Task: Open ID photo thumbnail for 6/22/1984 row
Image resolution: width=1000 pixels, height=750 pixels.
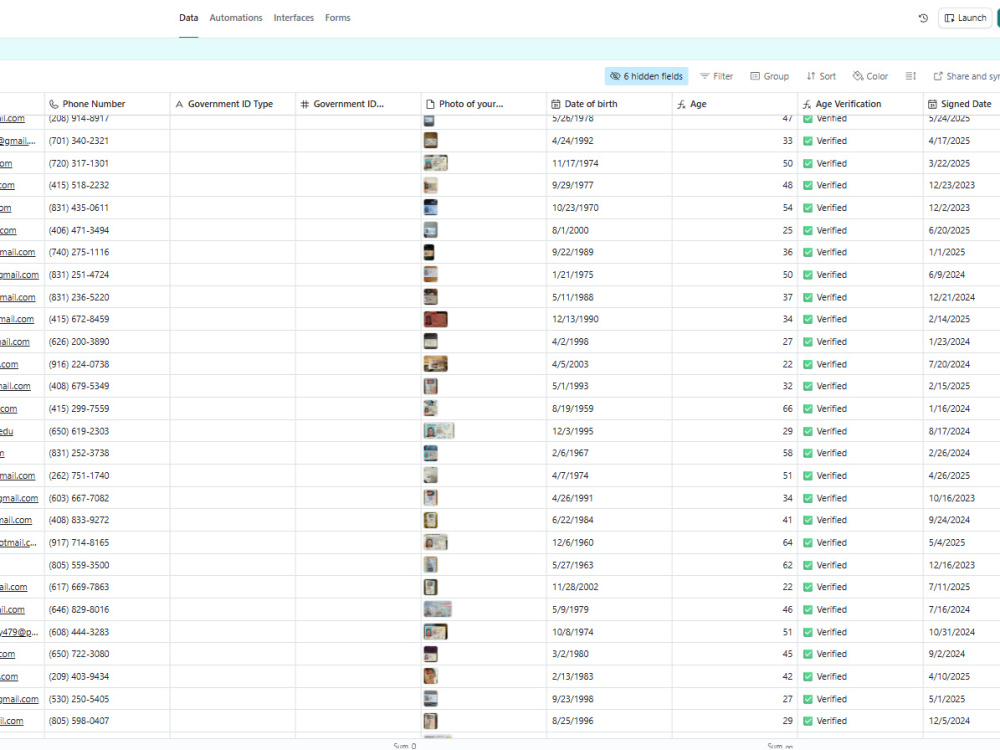Action: pos(430,520)
